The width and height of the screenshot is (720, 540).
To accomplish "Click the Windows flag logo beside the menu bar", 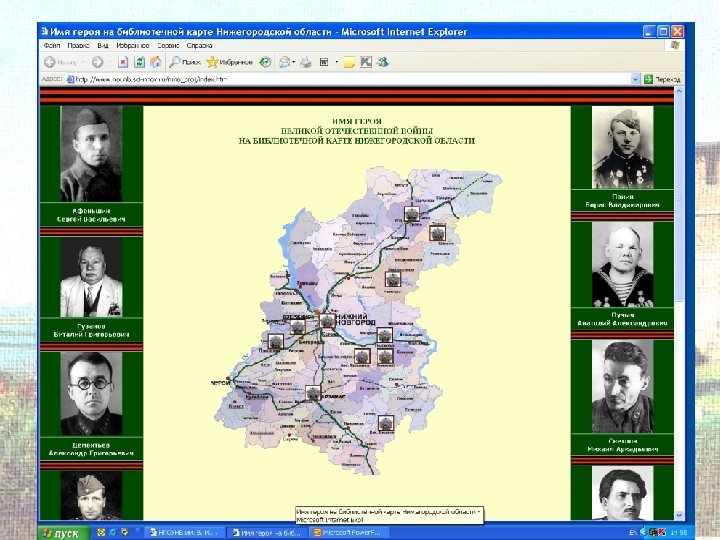I will point(675,45).
